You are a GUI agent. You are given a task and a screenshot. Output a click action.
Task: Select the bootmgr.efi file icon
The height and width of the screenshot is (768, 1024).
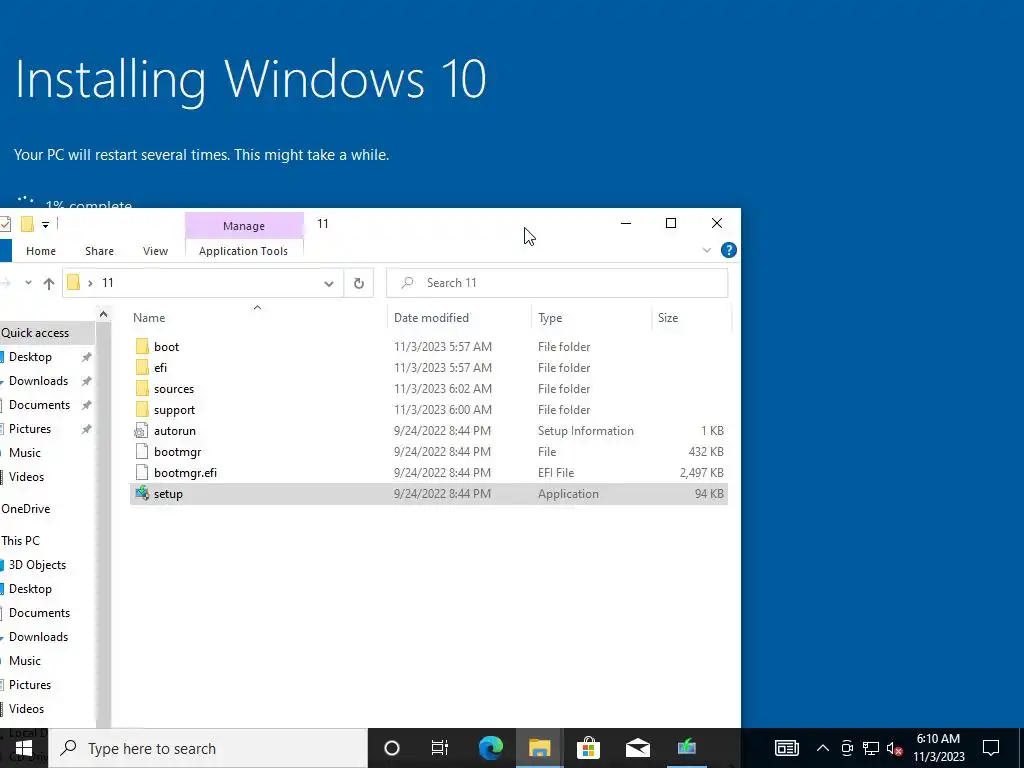(142, 472)
